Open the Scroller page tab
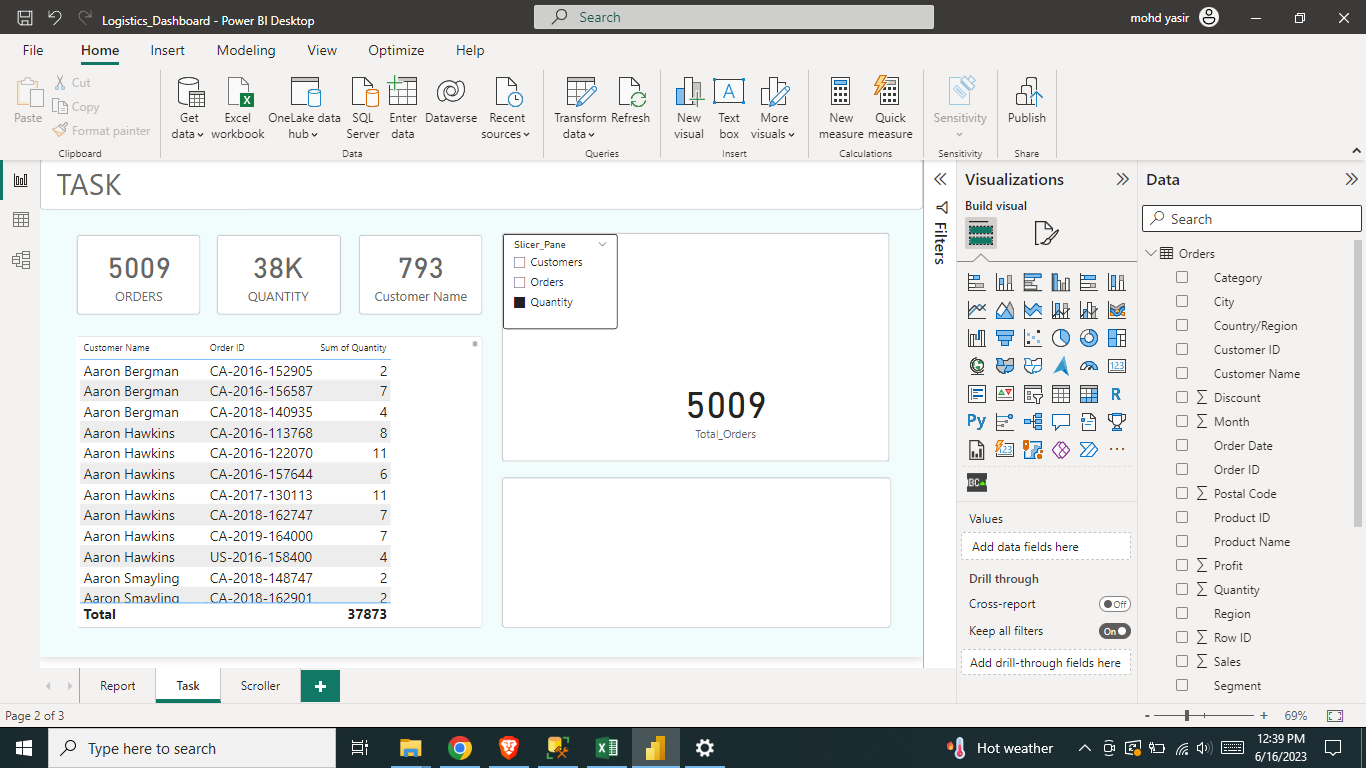 point(261,685)
